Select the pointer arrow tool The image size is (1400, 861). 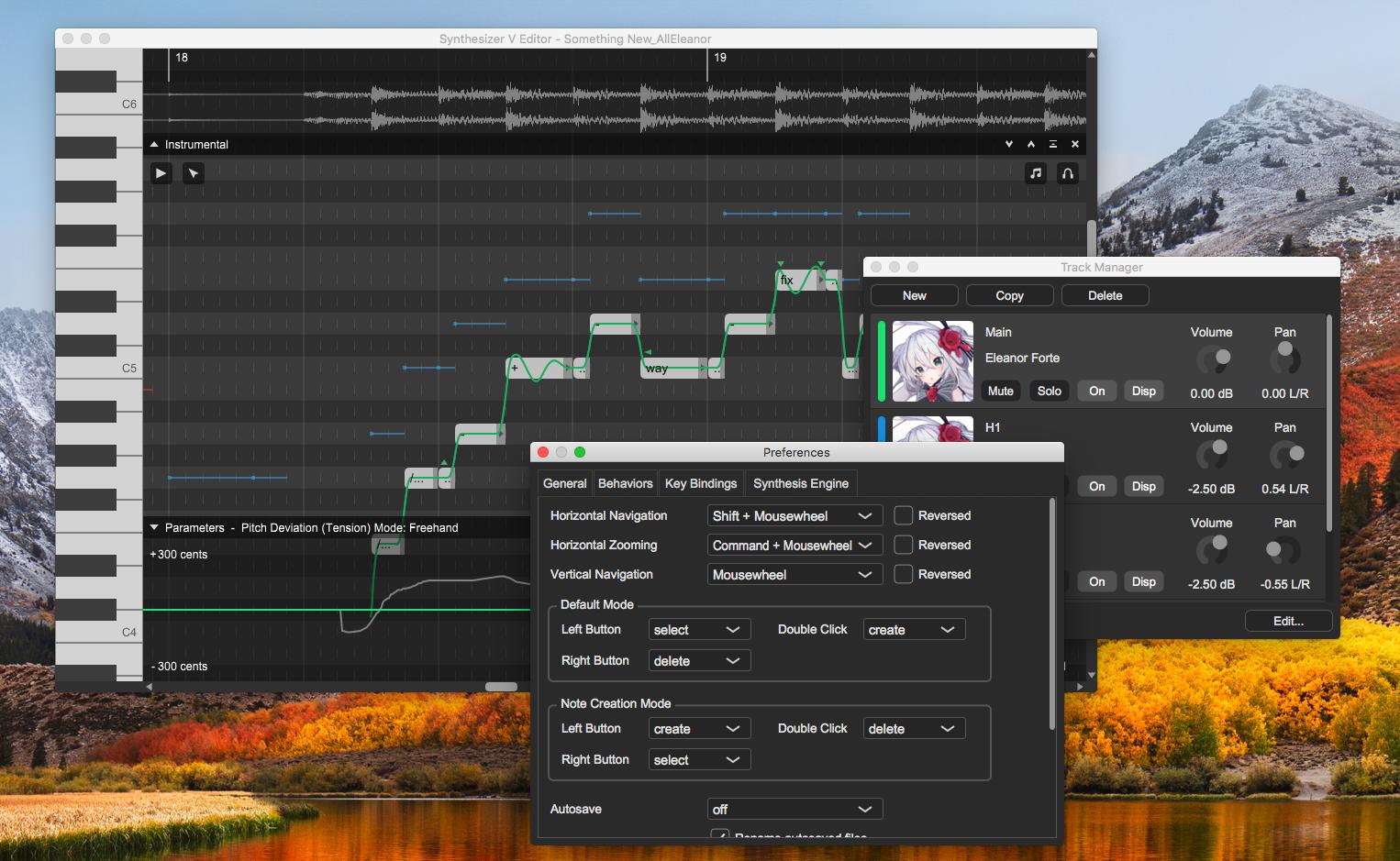(194, 173)
